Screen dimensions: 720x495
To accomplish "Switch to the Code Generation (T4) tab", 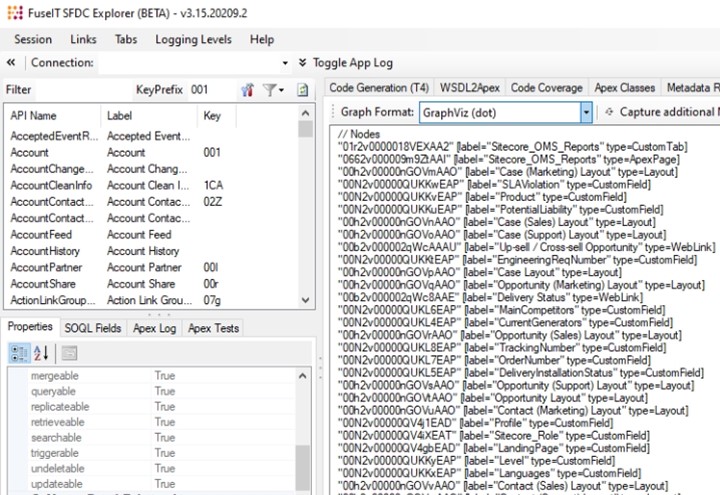I will [x=379, y=88].
